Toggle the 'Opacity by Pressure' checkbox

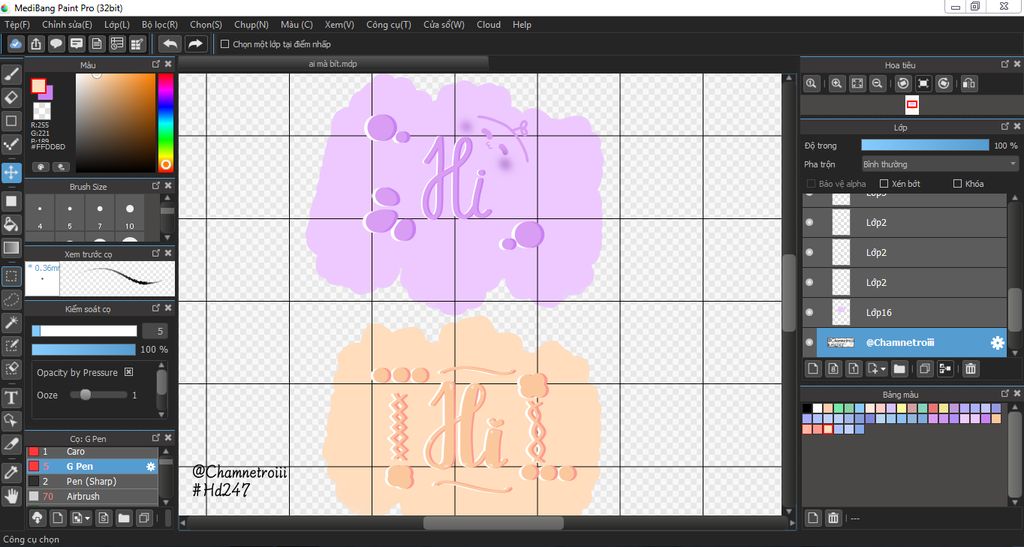click(x=129, y=372)
